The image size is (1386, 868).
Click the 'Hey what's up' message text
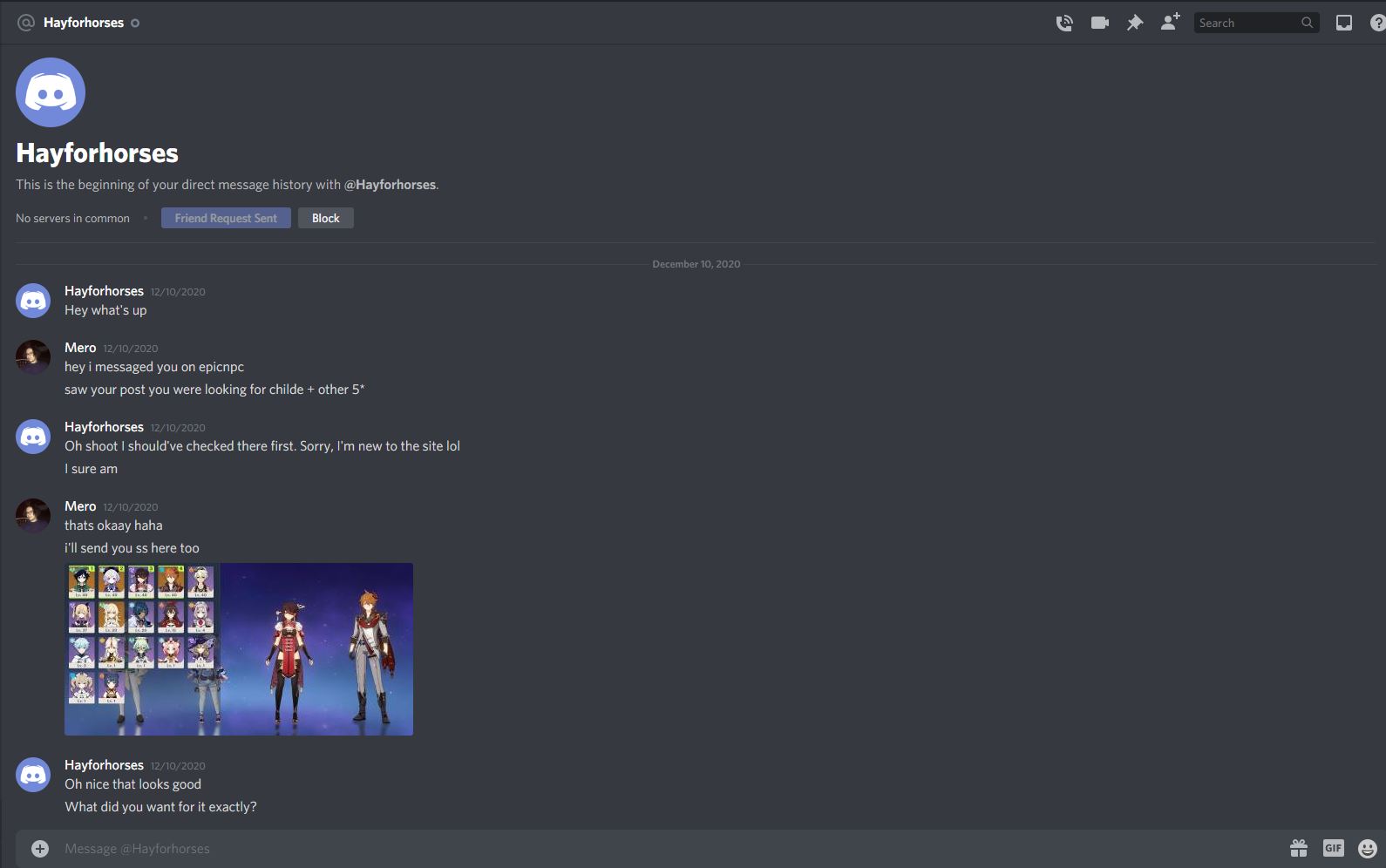(105, 310)
